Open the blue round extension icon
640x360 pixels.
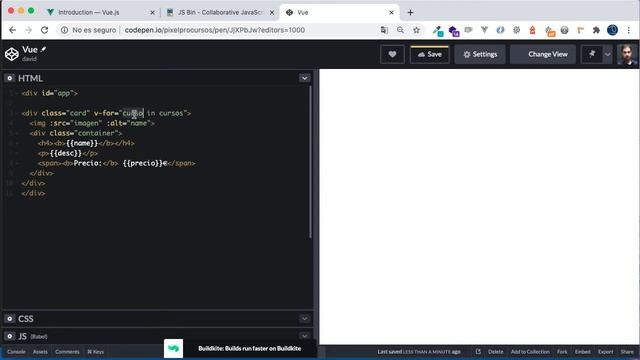[x=500, y=30]
